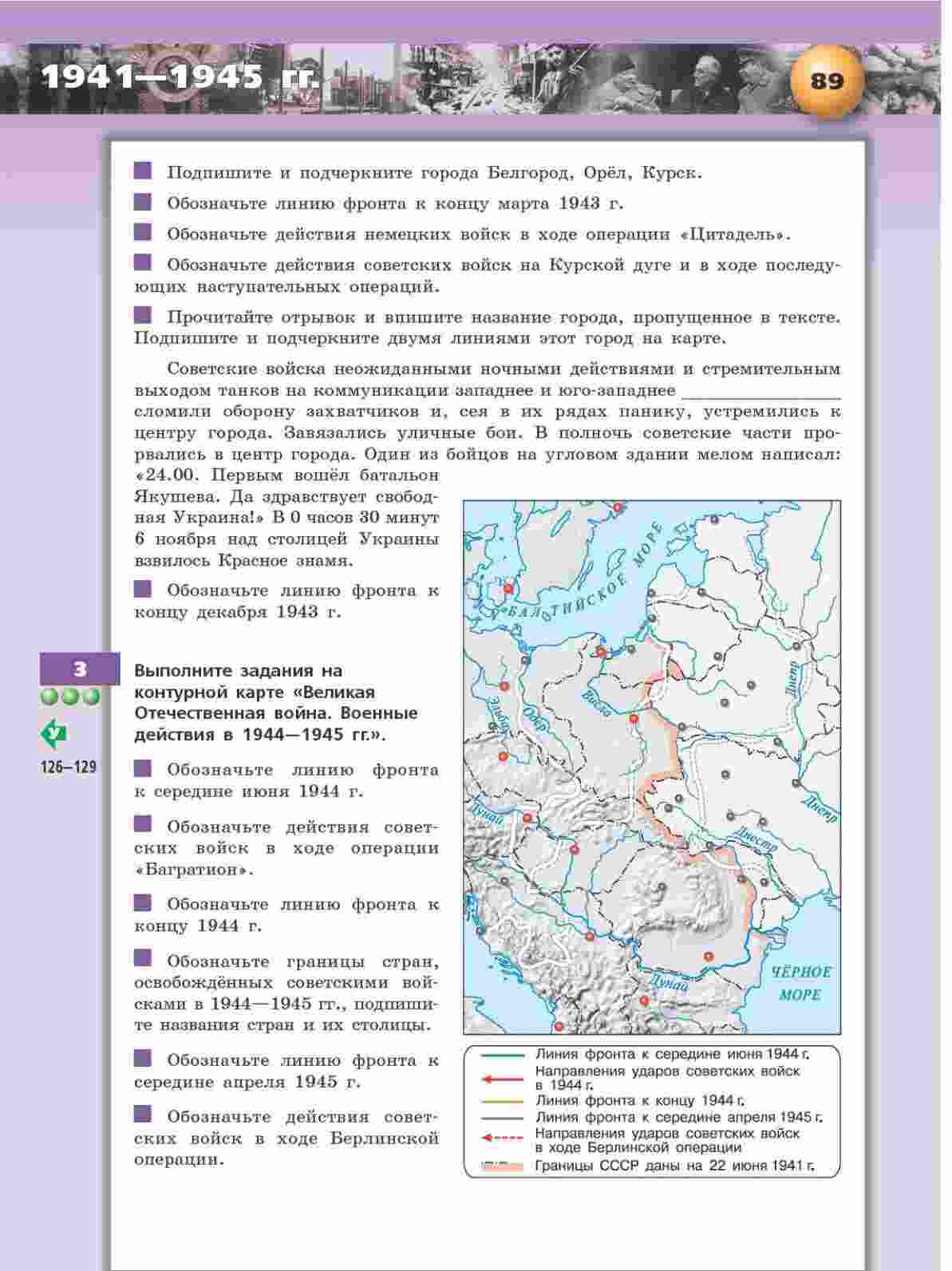This screenshot has height=1271, width=952.
Task: Click the "ЧЁРНОЕ МОРЕ" label on the map
Action: 801,984
